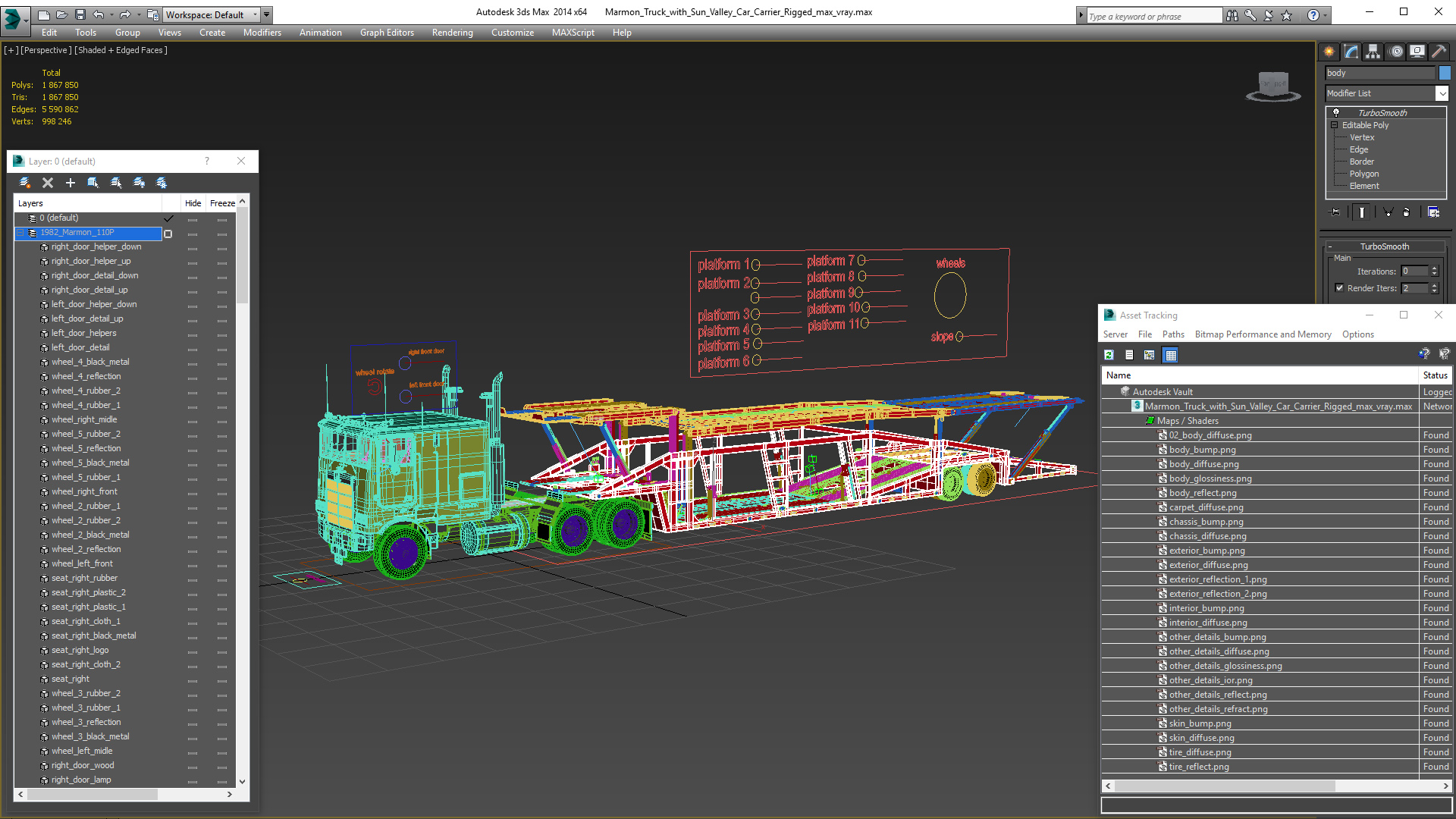Toggle Hide for 0 (default) layer

pyautogui.click(x=193, y=218)
